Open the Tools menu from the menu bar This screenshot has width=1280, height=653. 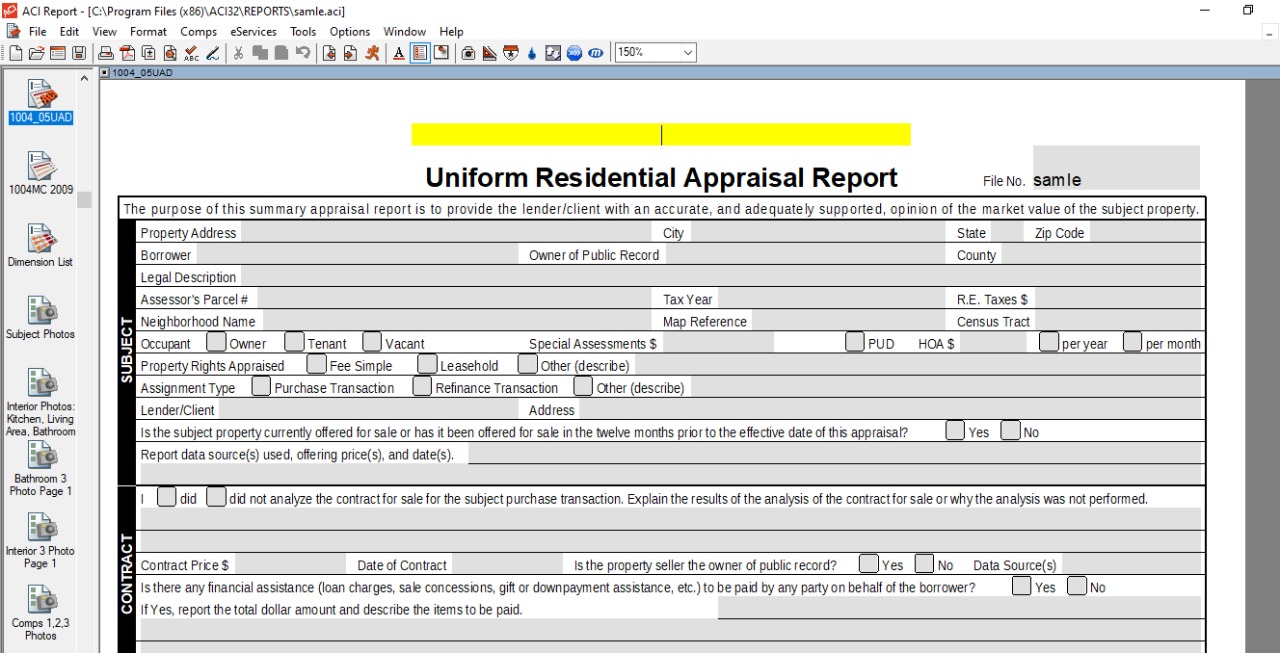coord(303,31)
